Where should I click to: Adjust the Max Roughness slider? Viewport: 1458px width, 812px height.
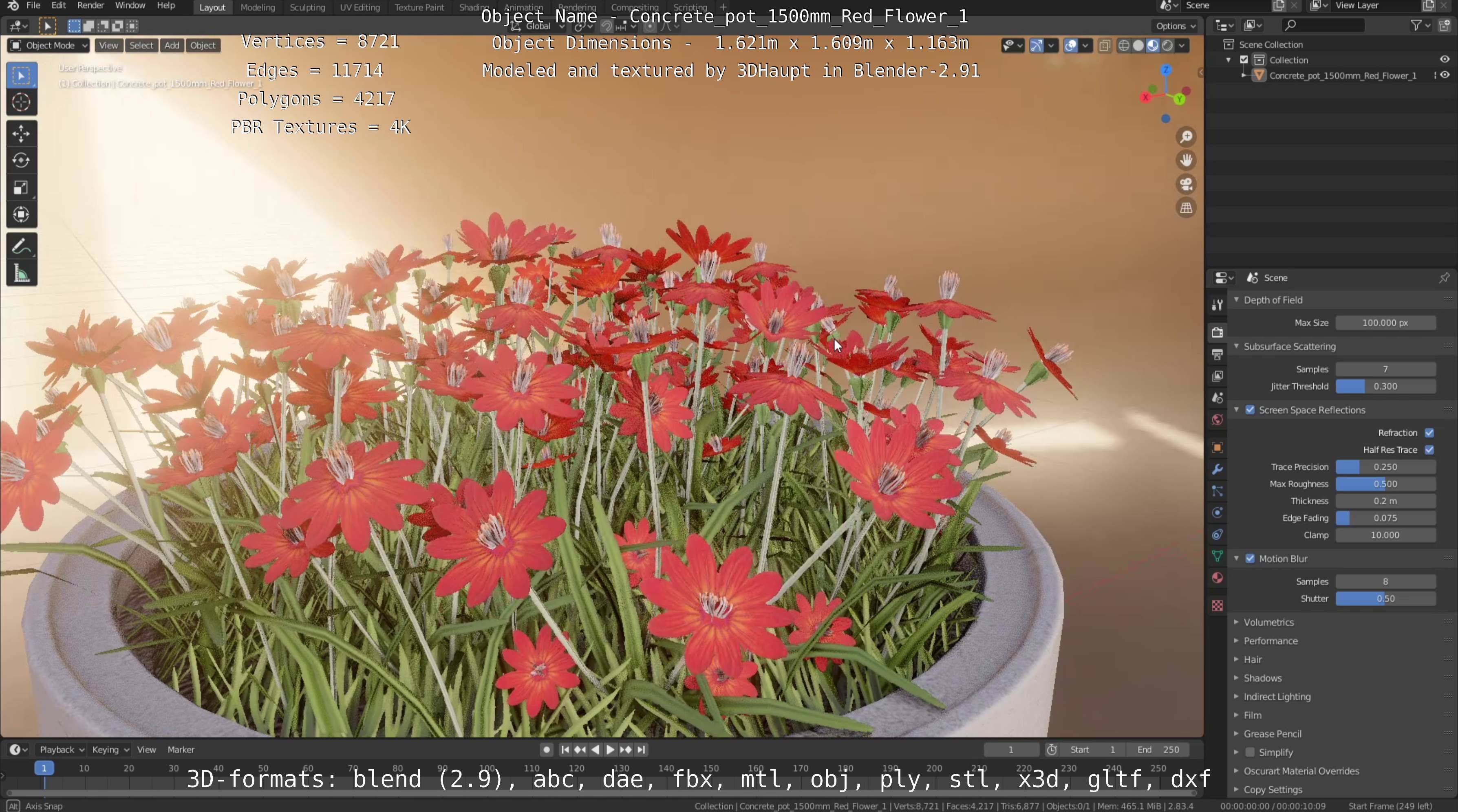click(x=1385, y=484)
